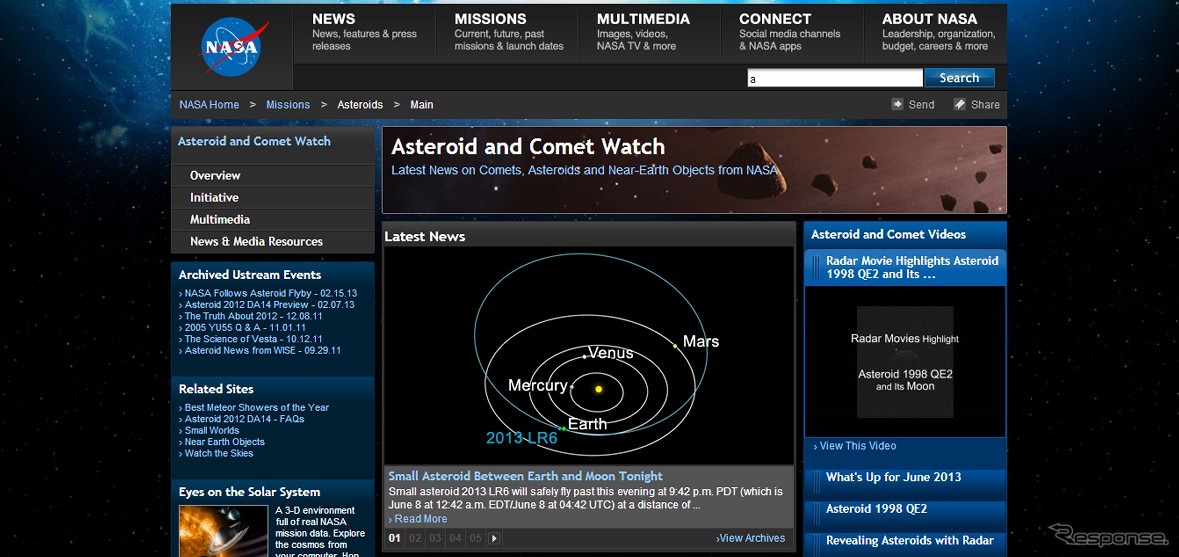
Task: Click the Radar Movies video thumbnail
Action: tap(905, 362)
